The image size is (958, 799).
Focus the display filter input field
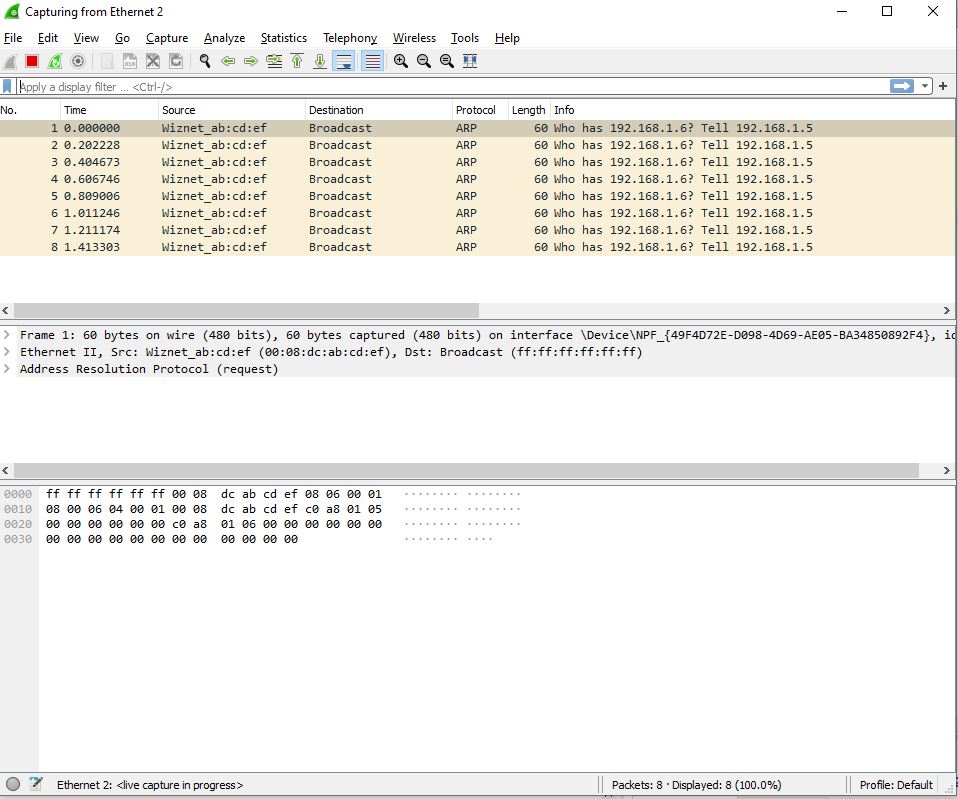[x=452, y=87]
